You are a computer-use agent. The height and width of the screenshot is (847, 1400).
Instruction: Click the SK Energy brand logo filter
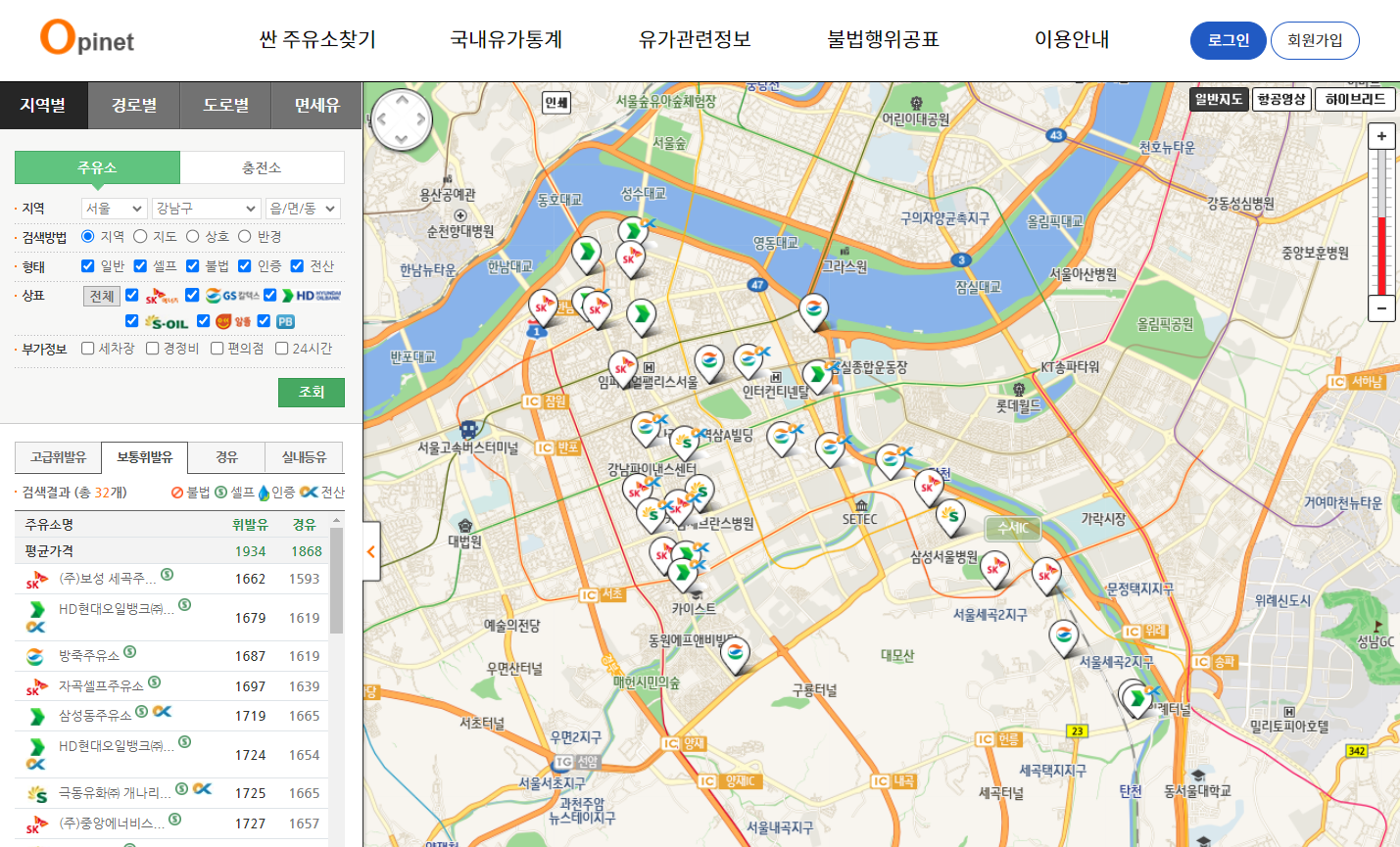tap(163, 296)
